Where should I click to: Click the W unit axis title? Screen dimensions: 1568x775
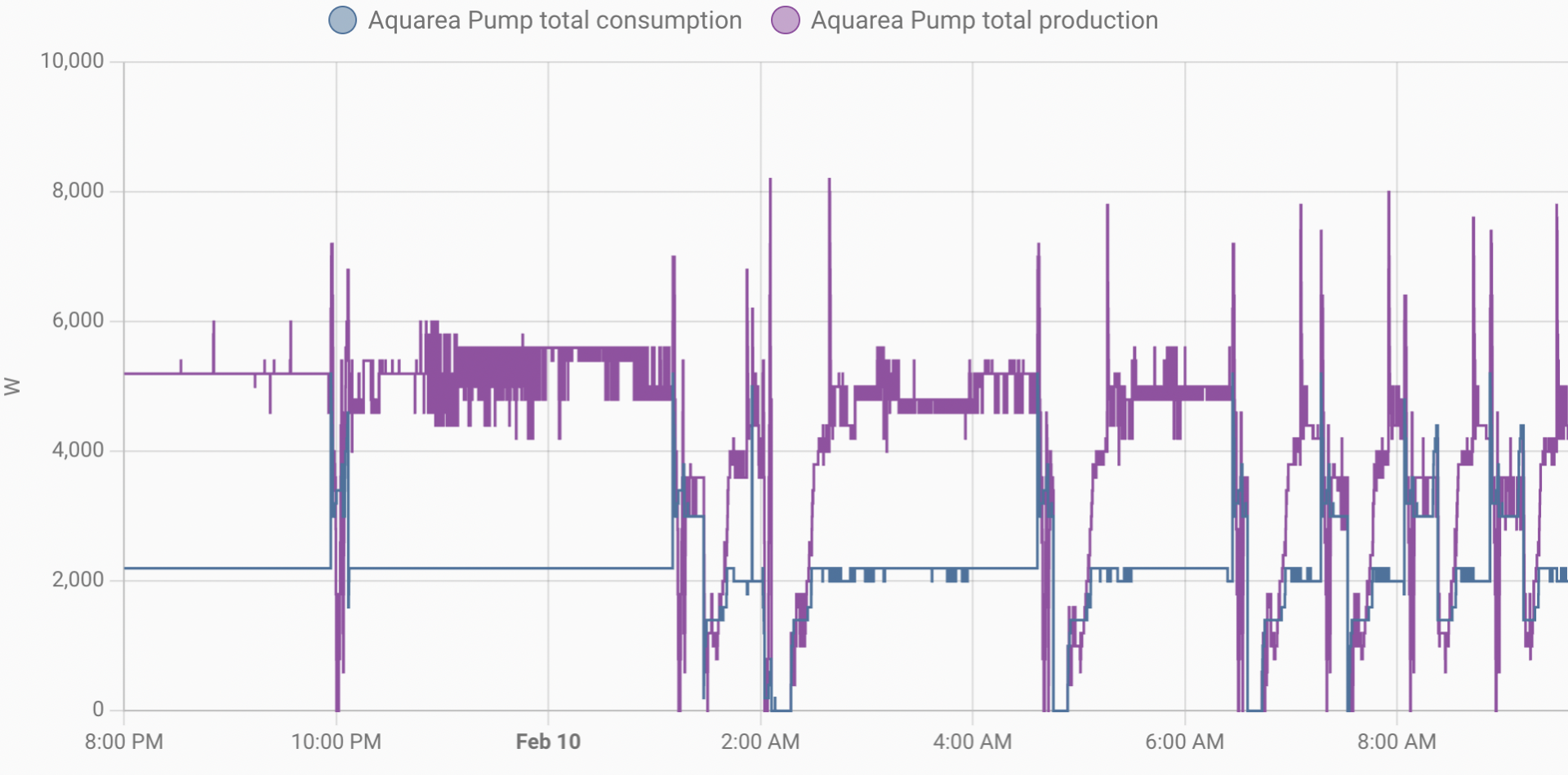pyautogui.click(x=12, y=386)
